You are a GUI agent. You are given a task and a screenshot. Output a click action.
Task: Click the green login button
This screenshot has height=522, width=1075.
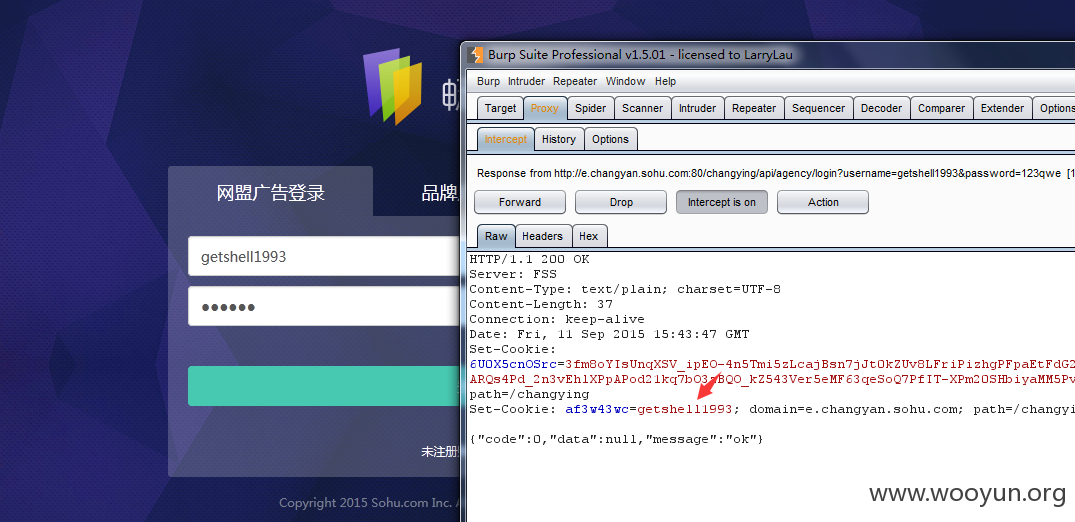tap(324, 385)
